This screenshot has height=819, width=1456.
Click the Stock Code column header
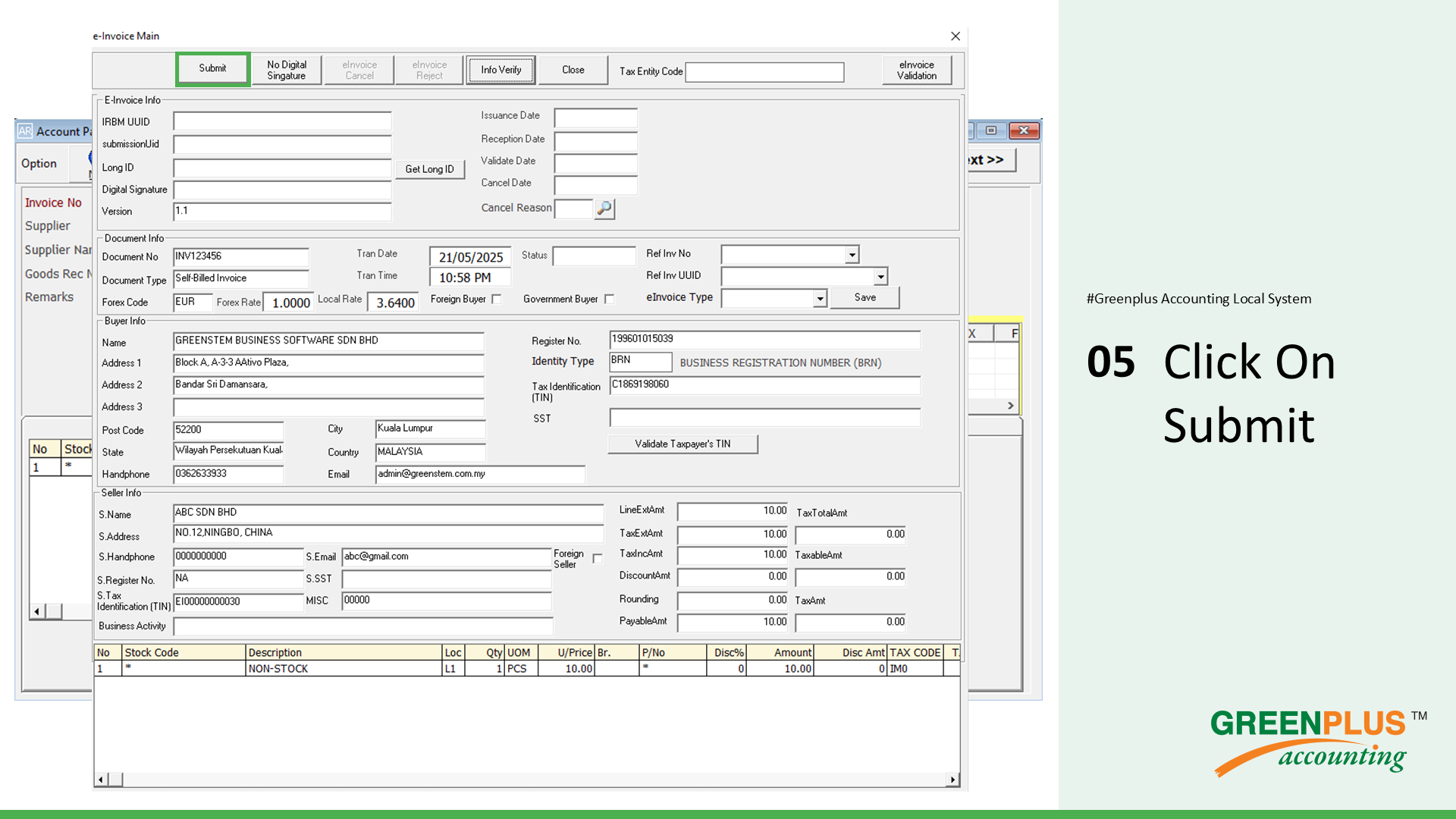(x=184, y=653)
